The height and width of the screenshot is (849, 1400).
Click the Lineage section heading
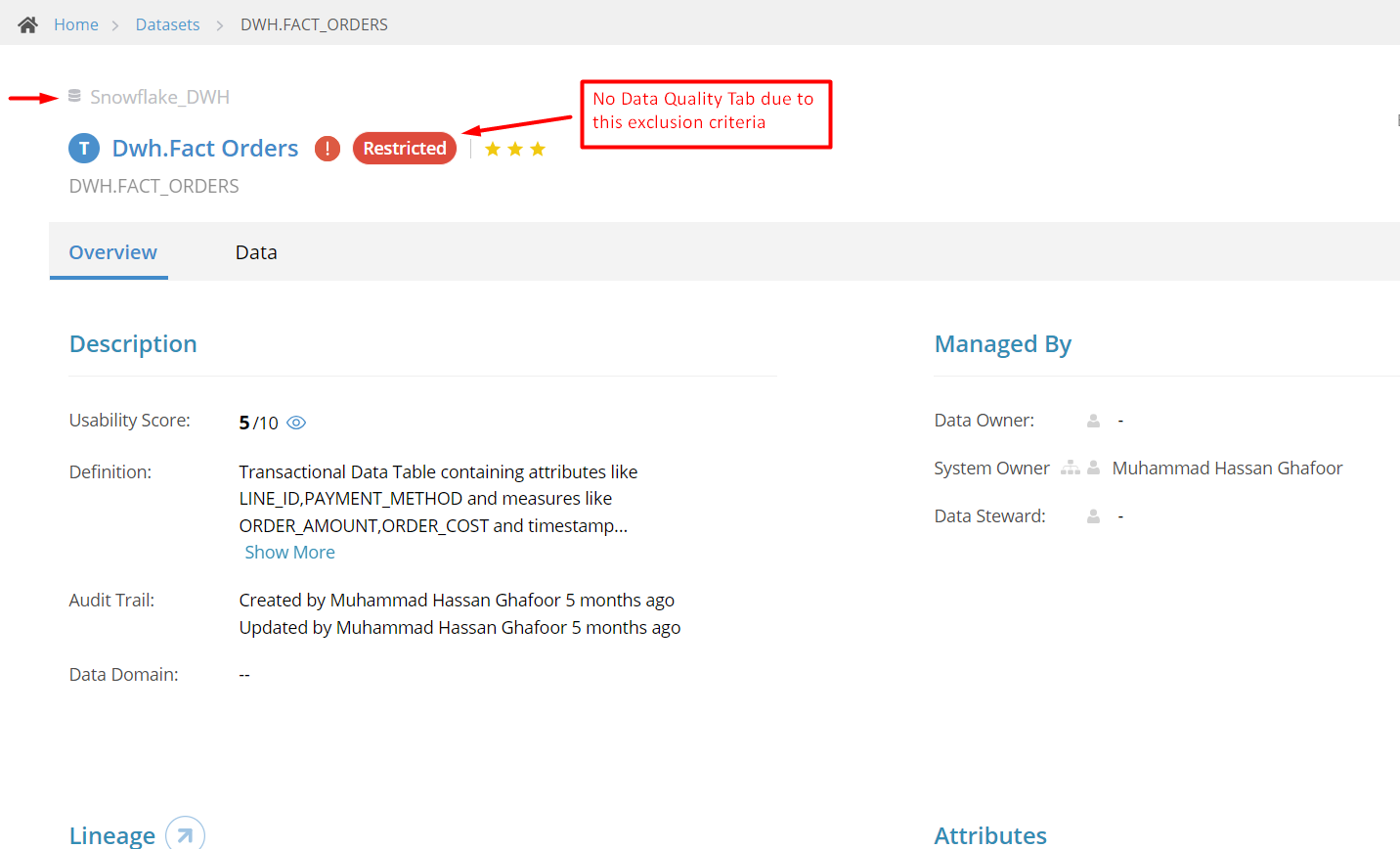[111, 835]
